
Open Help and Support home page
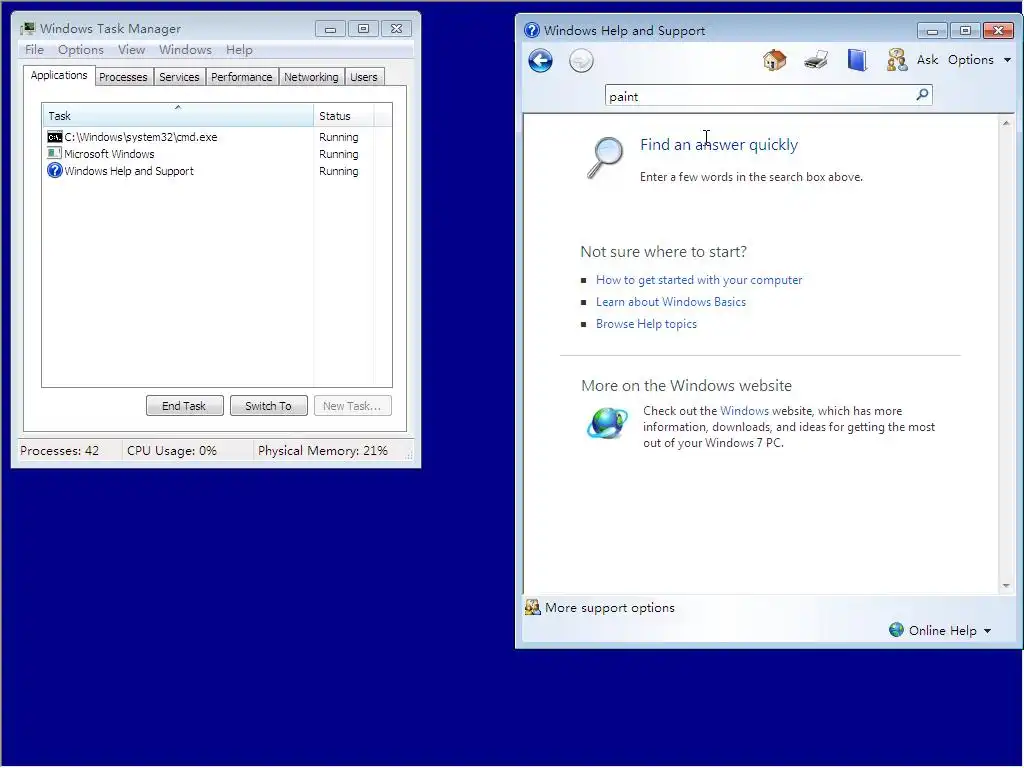point(775,60)
